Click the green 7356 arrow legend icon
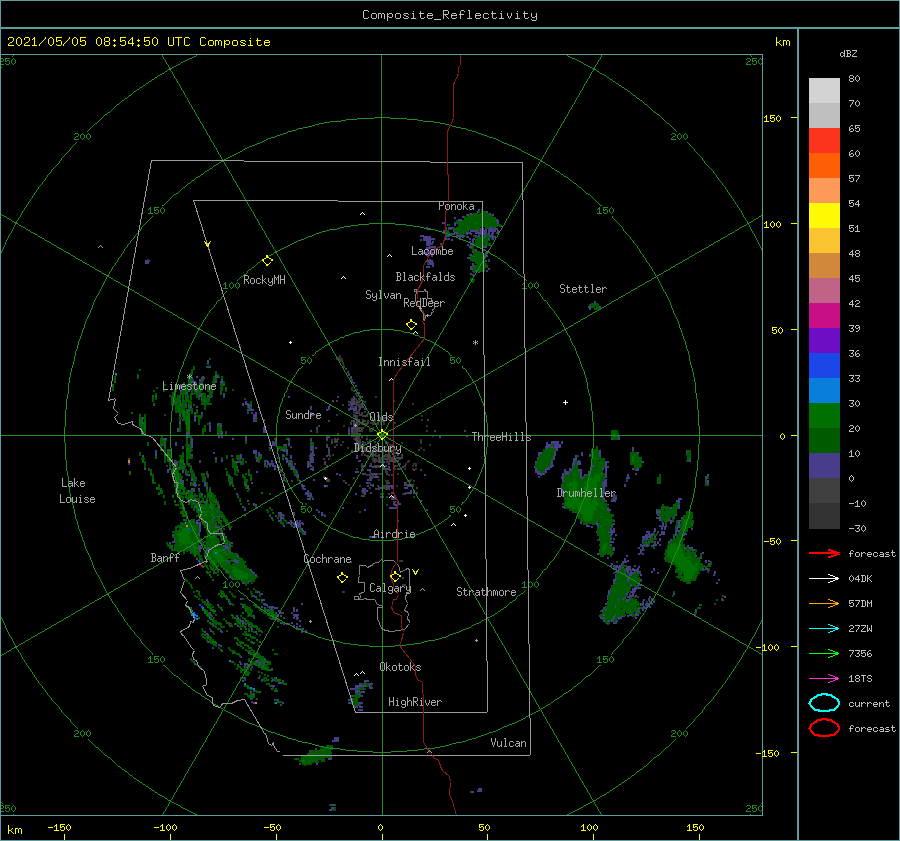900x841 pixels. (x=824, y=653)
